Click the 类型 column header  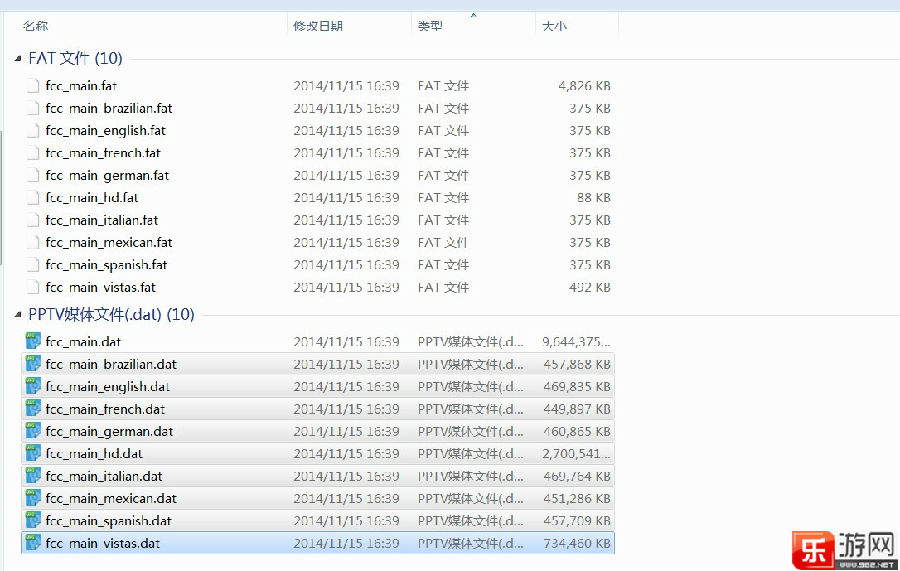(x=430, y=26)
